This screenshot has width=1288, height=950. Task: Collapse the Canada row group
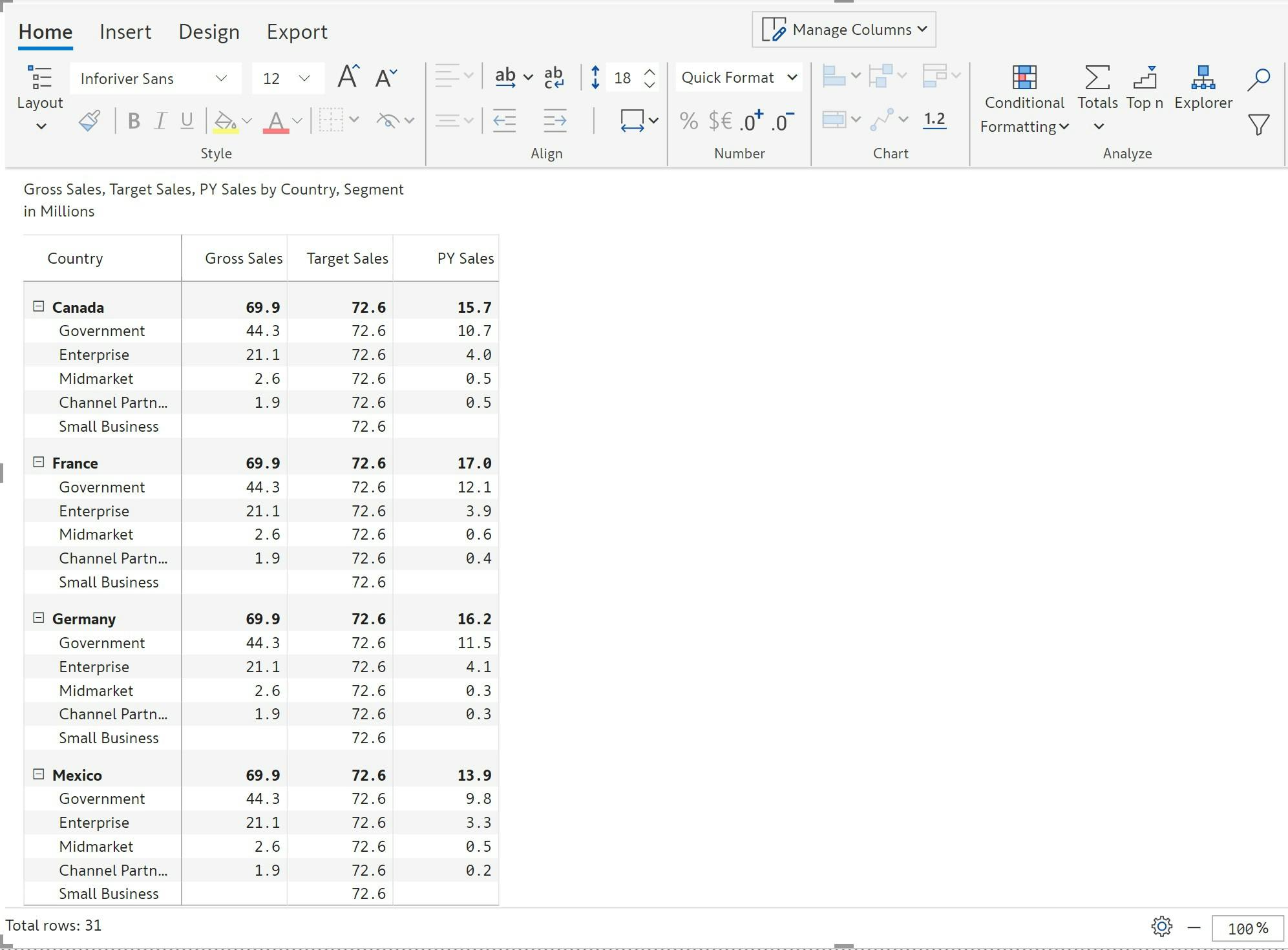pyautogui.click(x=39, y=306)
